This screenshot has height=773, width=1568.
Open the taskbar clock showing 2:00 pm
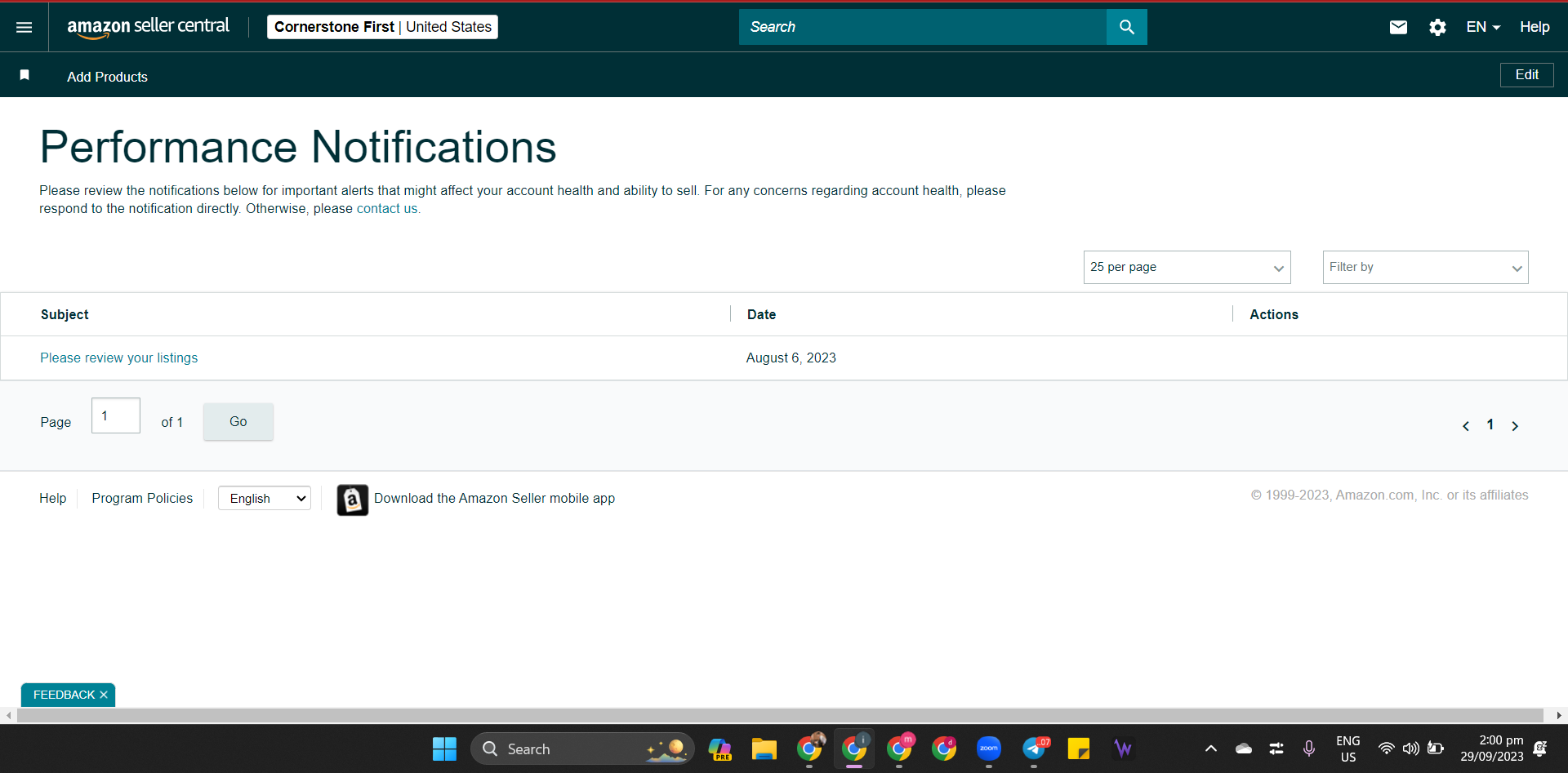click(x=1492, y=749)
